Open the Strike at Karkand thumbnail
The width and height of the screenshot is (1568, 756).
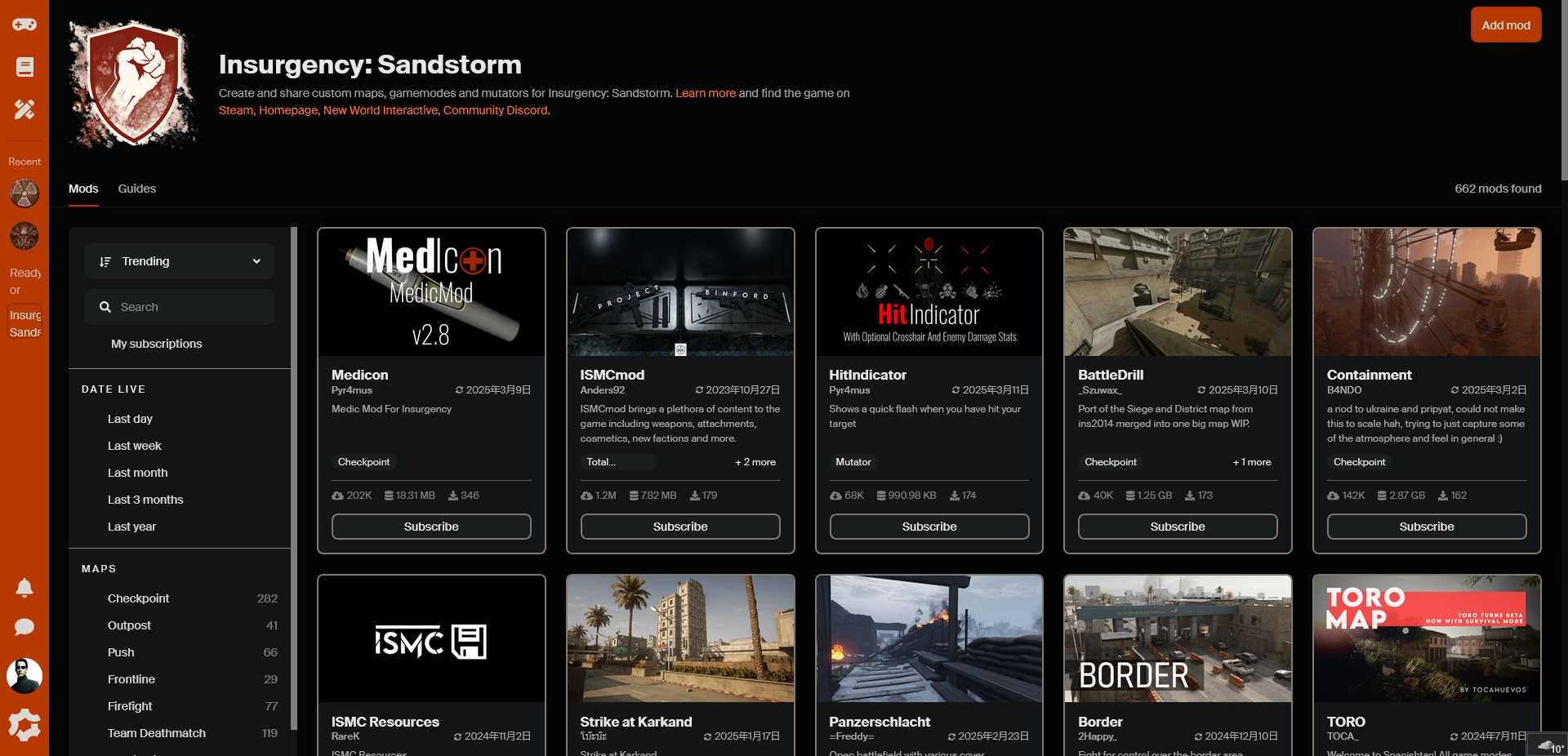tap(680, 638)
